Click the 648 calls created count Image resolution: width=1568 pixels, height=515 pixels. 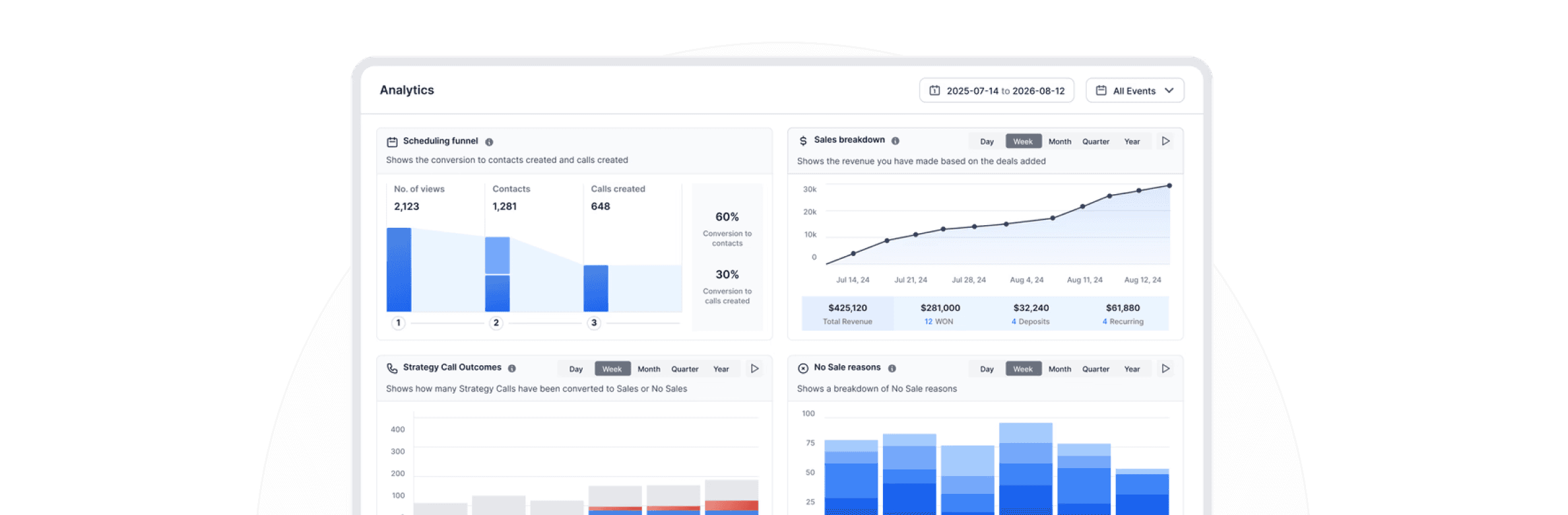coord(601,206)
